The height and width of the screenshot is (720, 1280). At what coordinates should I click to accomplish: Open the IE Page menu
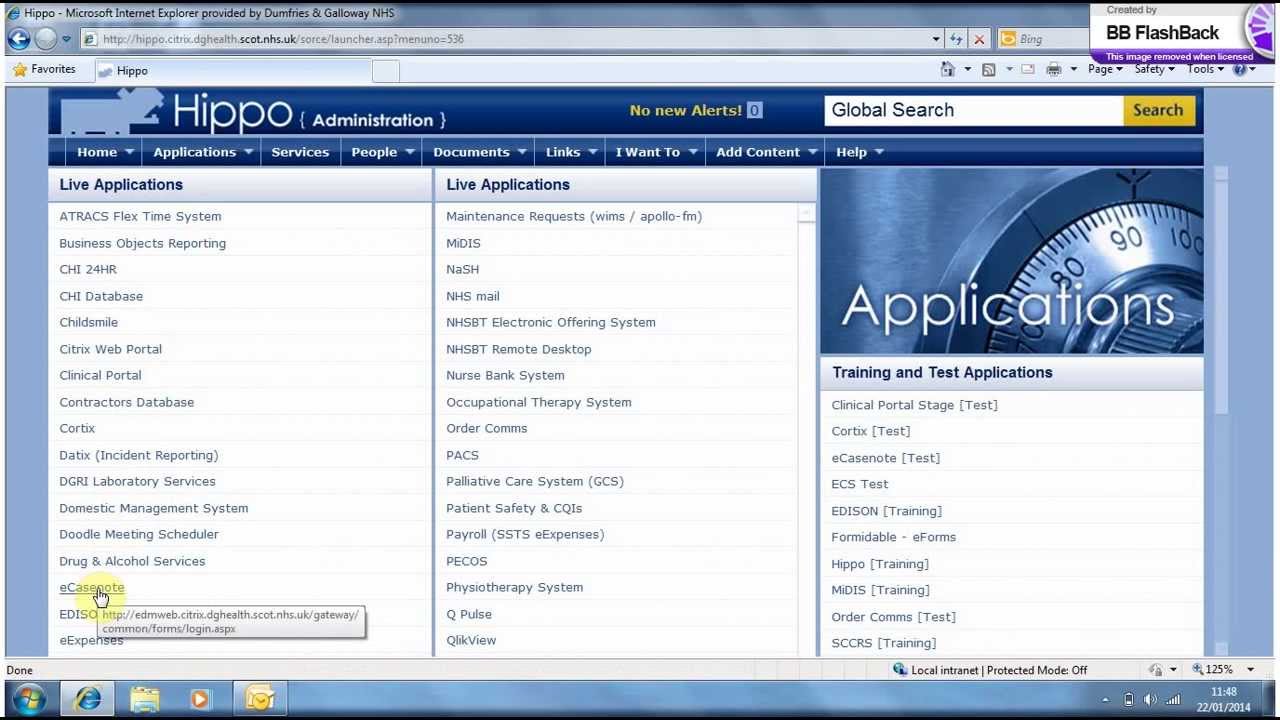1105,69
